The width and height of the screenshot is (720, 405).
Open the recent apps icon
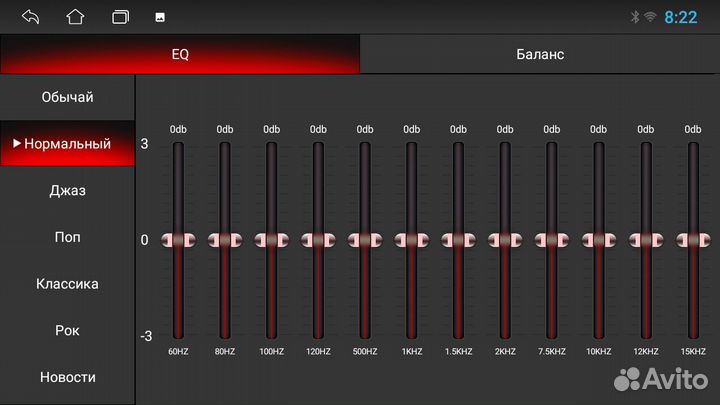point(121,17)
